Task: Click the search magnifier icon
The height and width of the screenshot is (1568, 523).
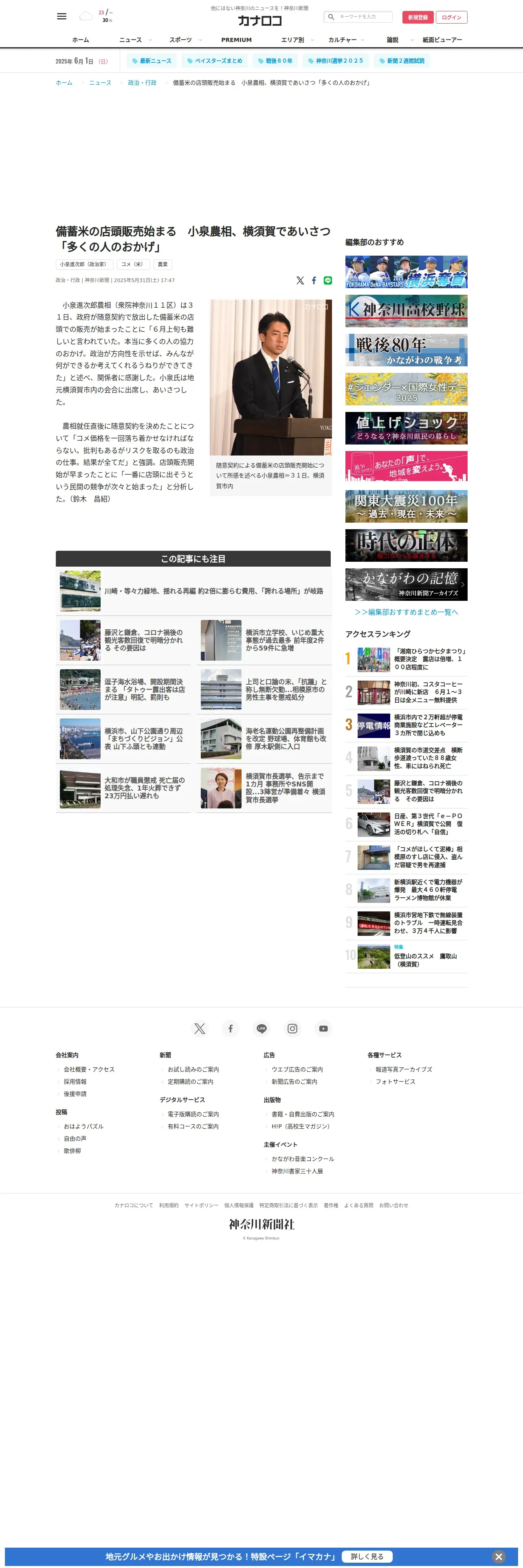Action: pos(331,17)
